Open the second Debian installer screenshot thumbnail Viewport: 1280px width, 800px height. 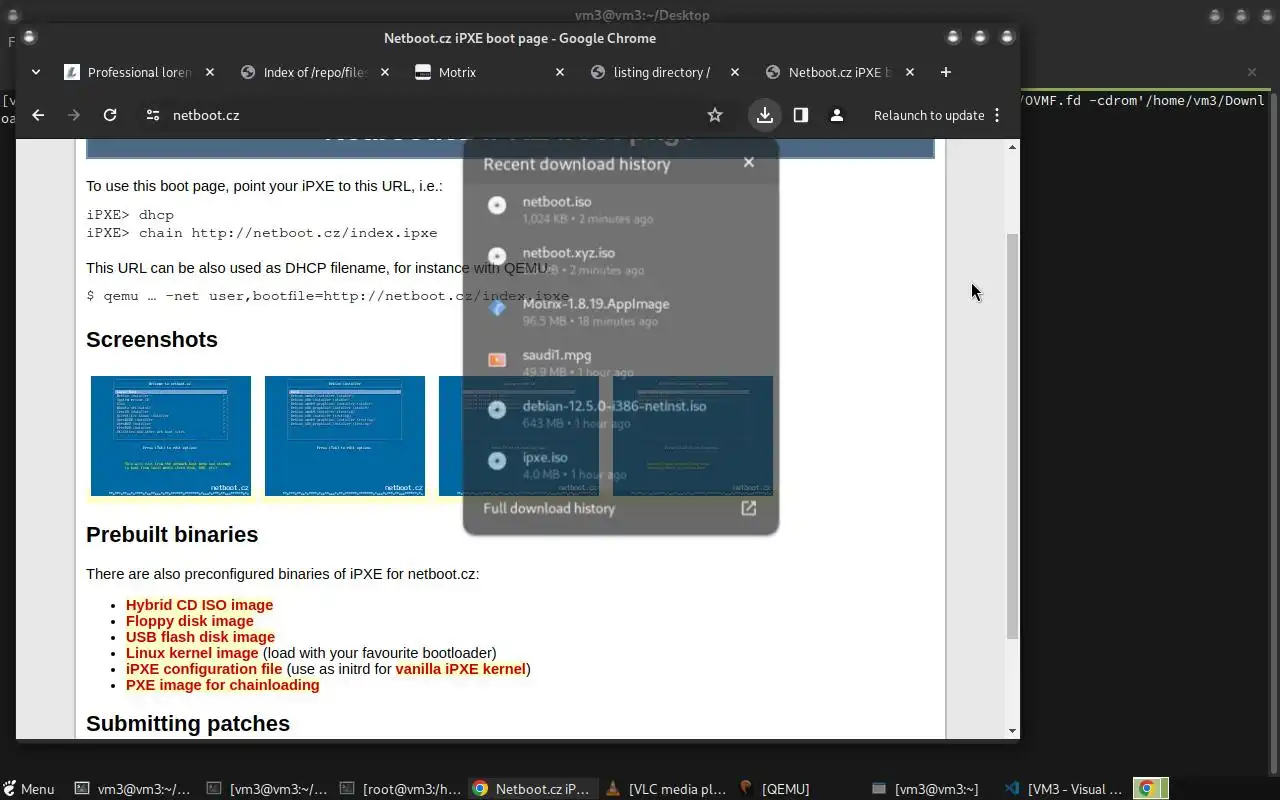[345, 436]
